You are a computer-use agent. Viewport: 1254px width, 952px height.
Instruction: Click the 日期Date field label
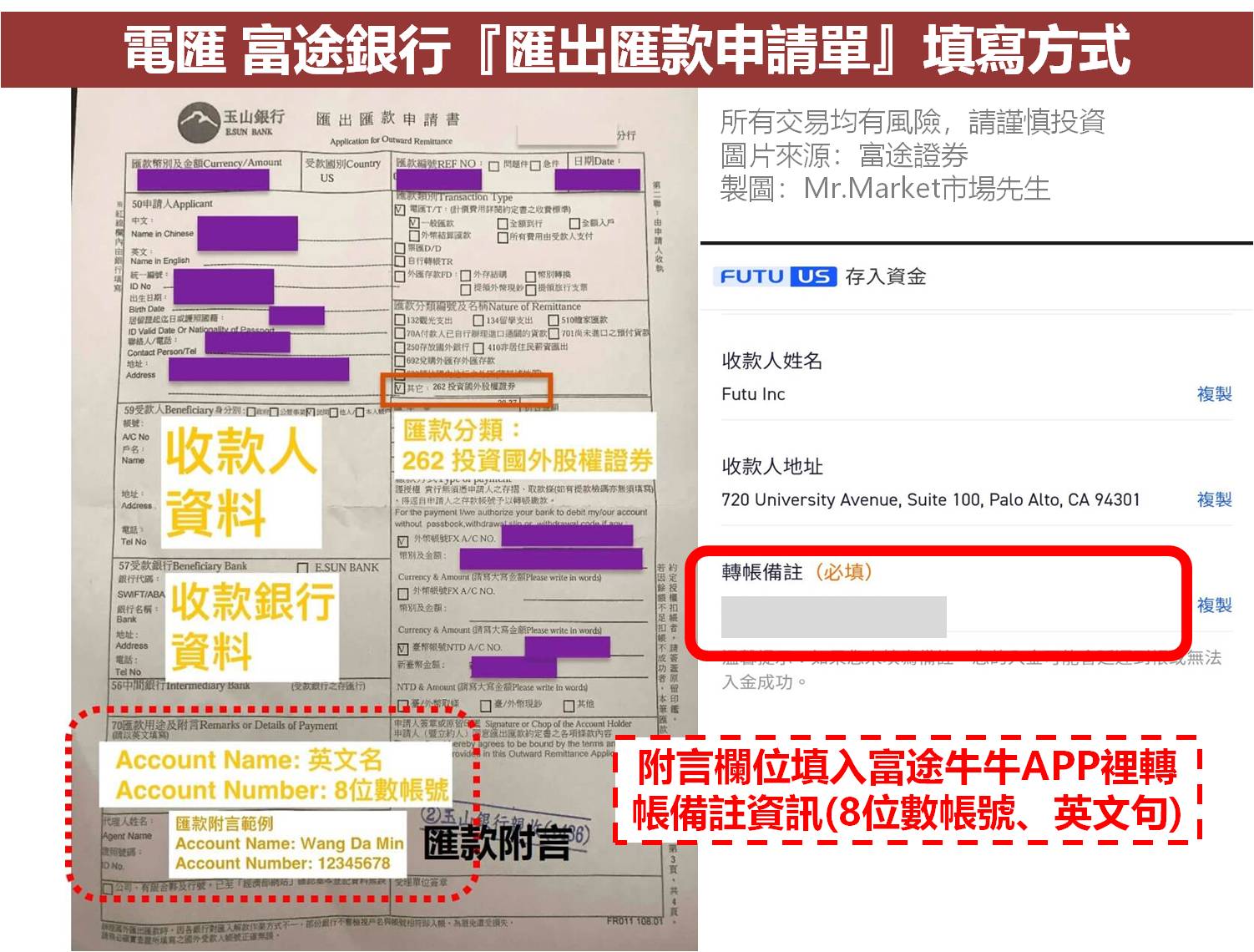[x=597, y=161]
